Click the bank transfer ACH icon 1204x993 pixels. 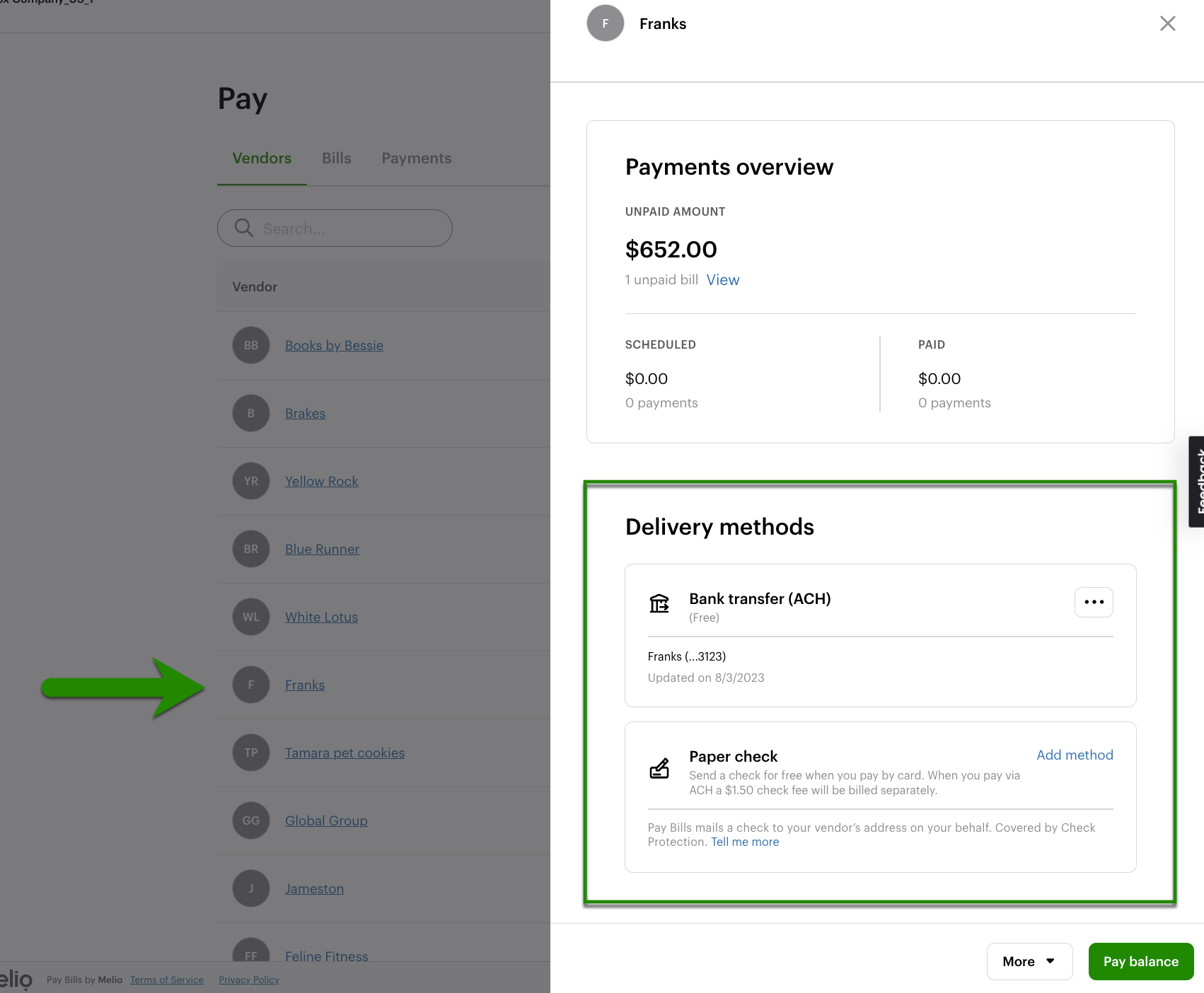click(x=659, y=603)
